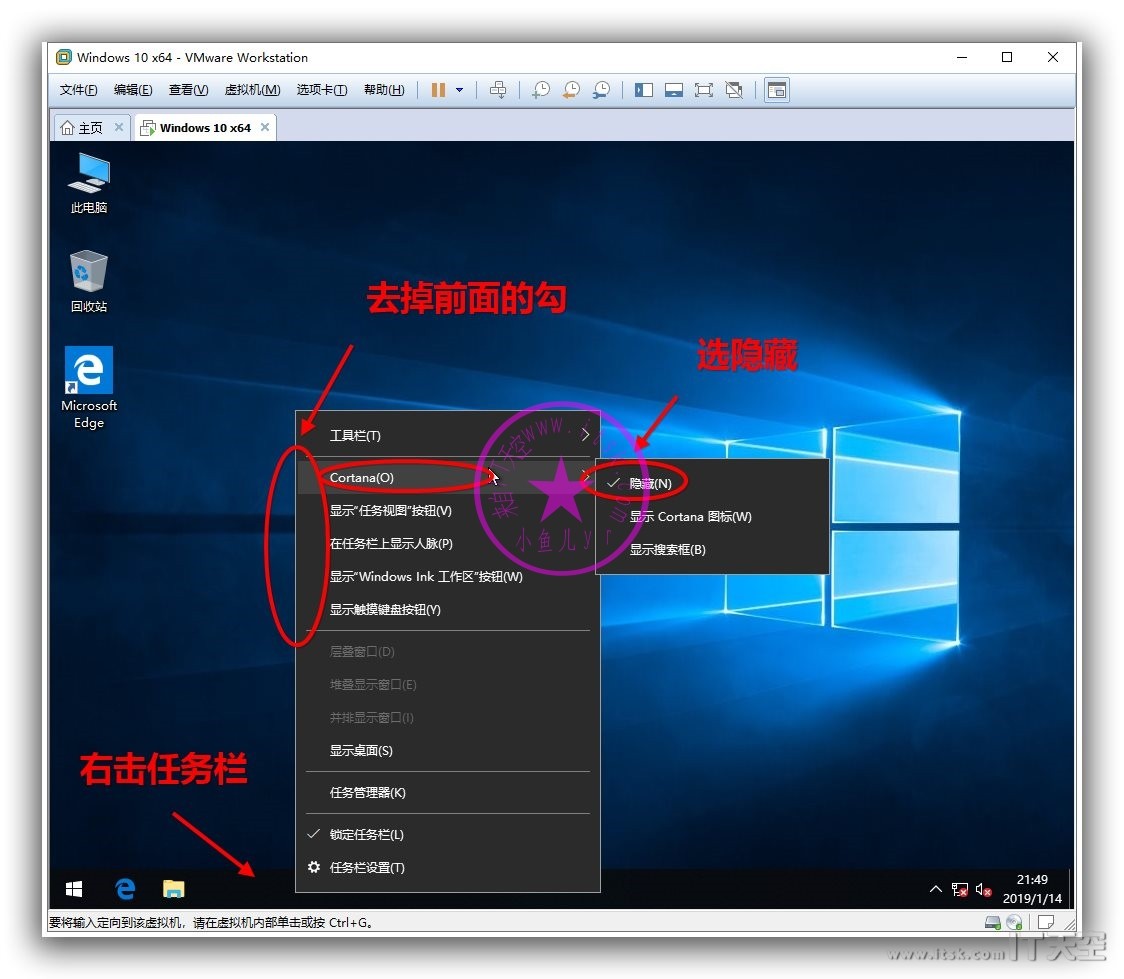Close the VMware Workstation window
This screenshot has width=1124, height=979.
(x=1053, y=57)
